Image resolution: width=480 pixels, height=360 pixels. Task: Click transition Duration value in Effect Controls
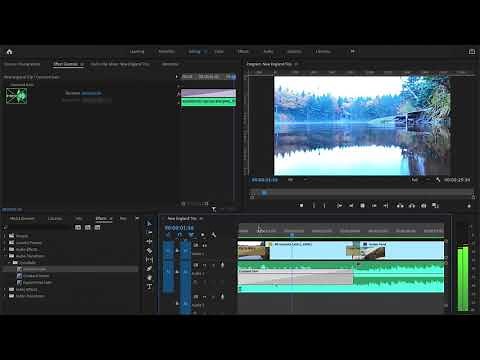92,93
